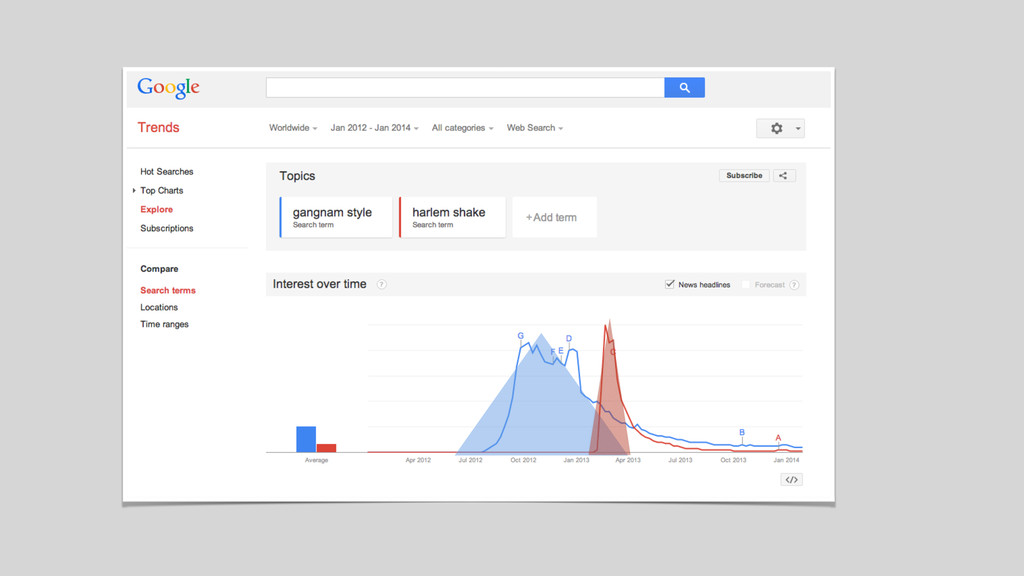Viewport: 1024px width, 576px height.
Task: Select Locations under Compare
Action: [159, 308]
